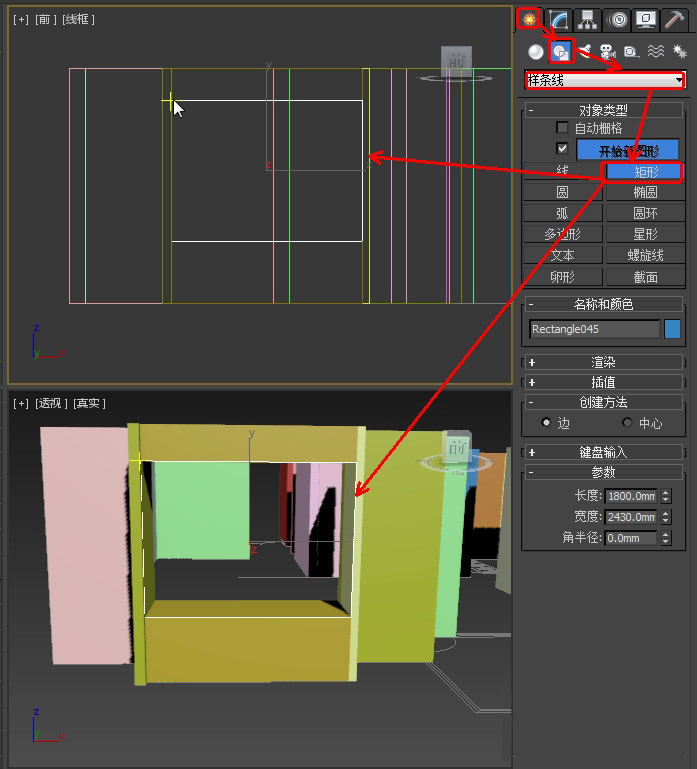The height and width of the screenshot is (769, 697).
Task: Open the front viewport [+] menu
Action: click(21, 20)
